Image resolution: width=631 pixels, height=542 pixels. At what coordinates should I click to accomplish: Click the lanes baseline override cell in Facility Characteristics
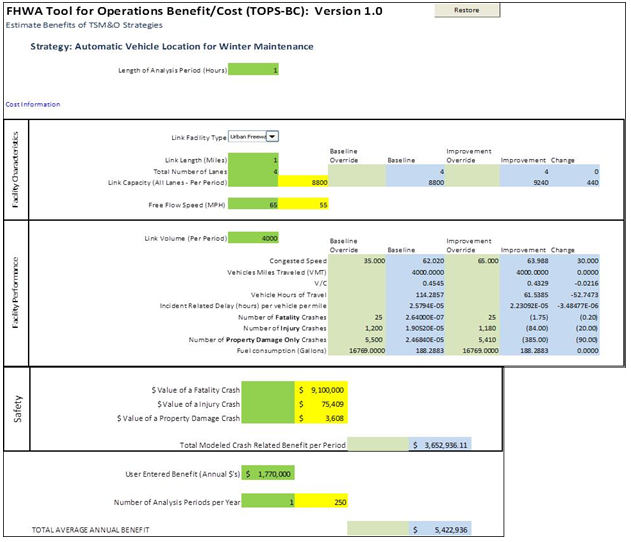click(357, 171)
